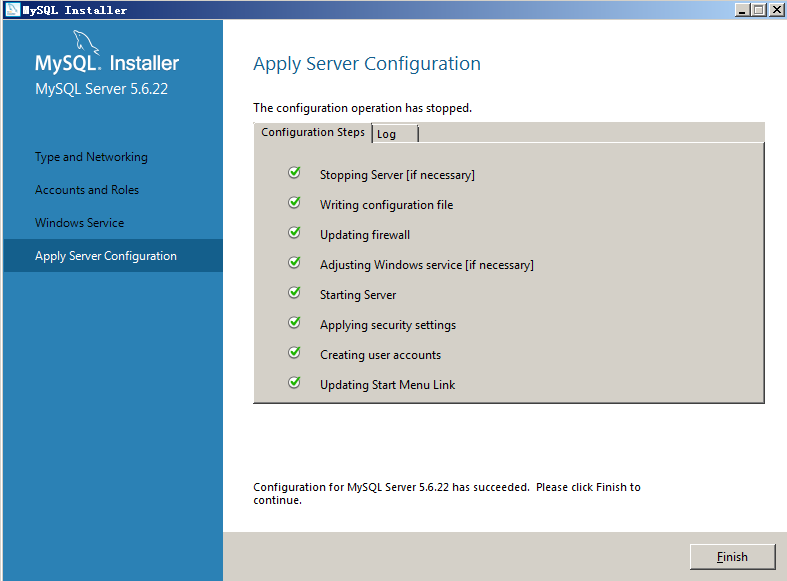Click green checkmark beside Updating firewall
This screenshot has width=787, height=581.
coord(295,232)
